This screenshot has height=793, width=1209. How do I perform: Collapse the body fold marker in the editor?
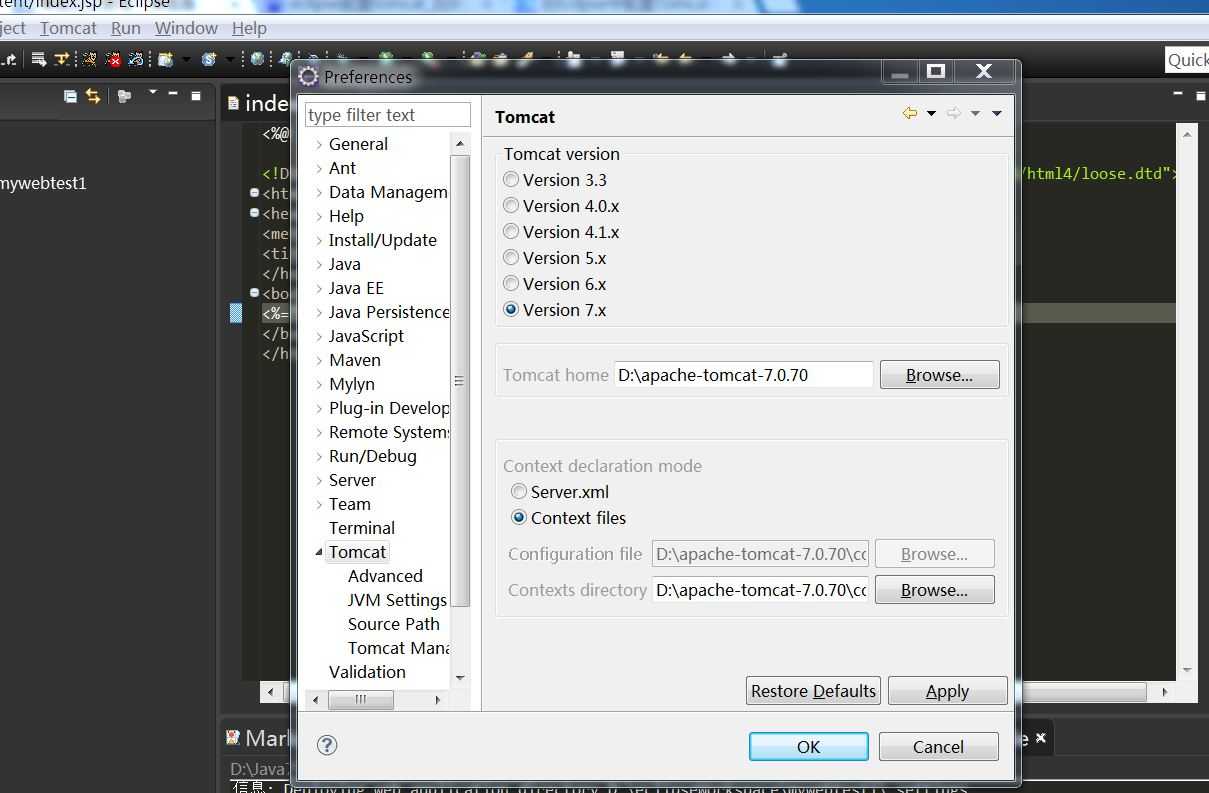[254, 293]
